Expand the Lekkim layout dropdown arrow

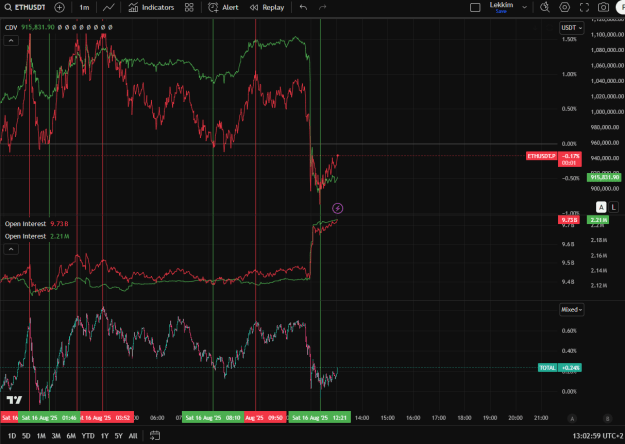point(525,7)
